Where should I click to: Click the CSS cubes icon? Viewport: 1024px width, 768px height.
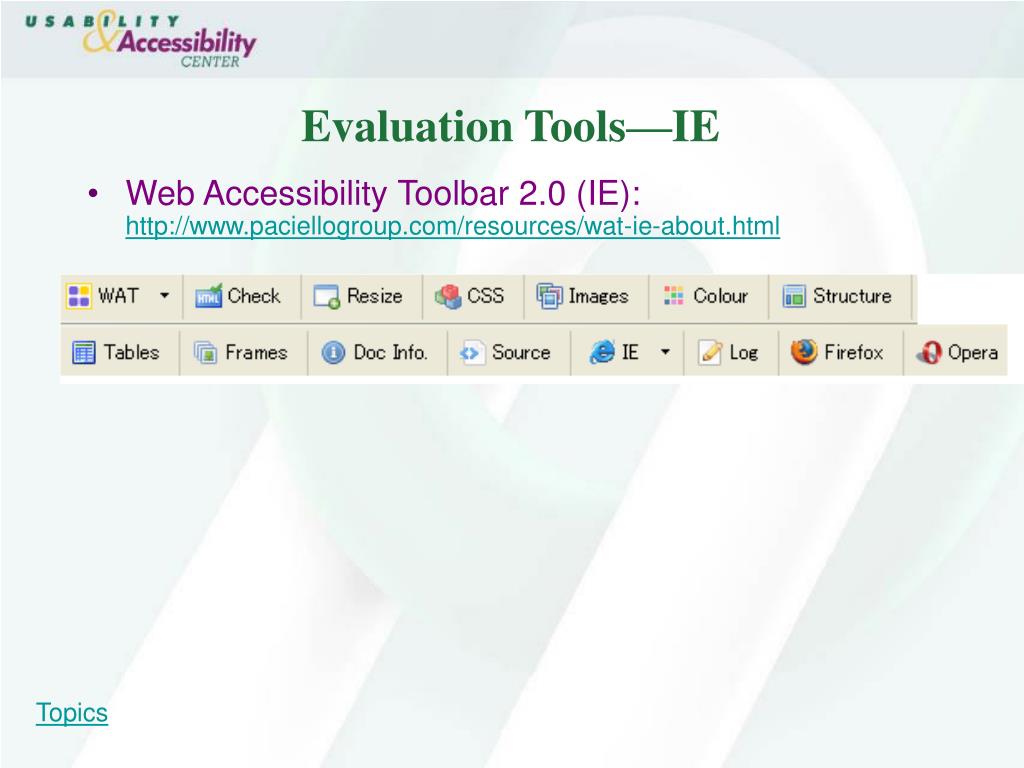(x=449, y=296)
